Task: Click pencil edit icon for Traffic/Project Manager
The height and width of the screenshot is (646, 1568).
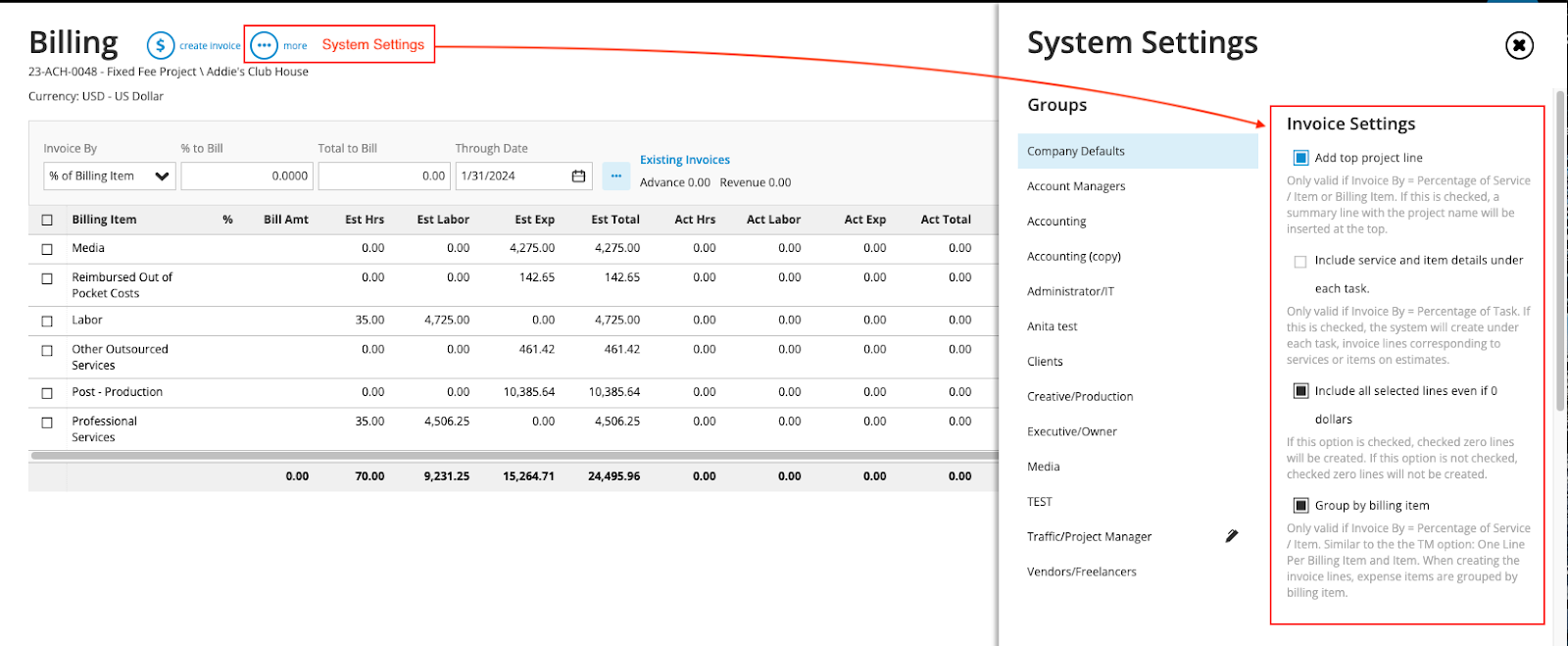Action: tap(1232, 536)
